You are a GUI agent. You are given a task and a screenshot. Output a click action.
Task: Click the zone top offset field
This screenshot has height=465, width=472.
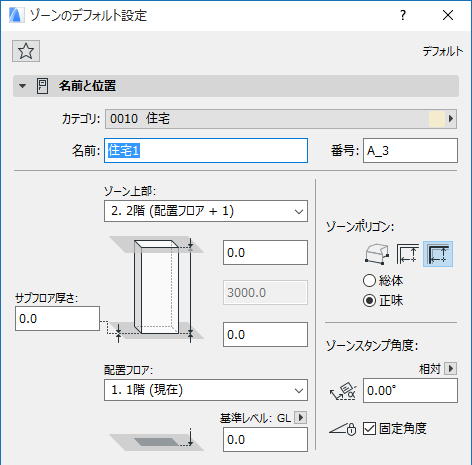coord(265,253)
